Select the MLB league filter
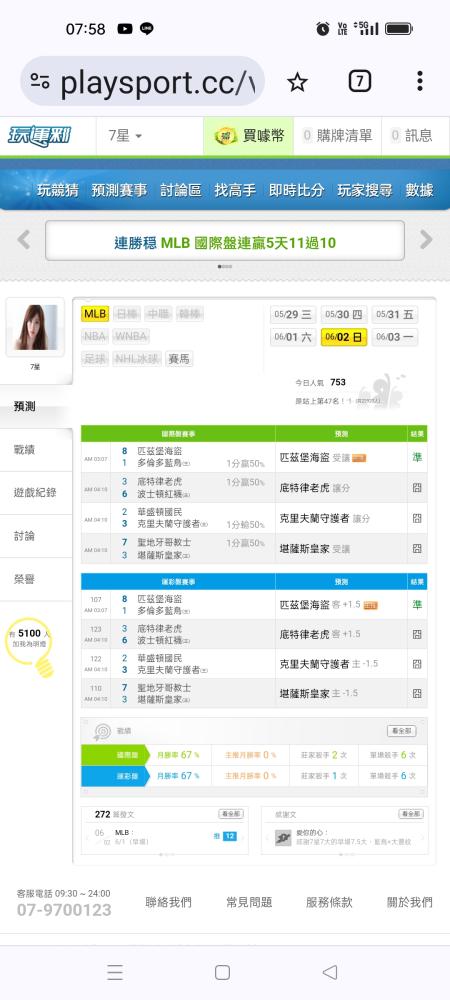Screen dimensions: 450x1000 pyautogui.click(x=95, y=314)
